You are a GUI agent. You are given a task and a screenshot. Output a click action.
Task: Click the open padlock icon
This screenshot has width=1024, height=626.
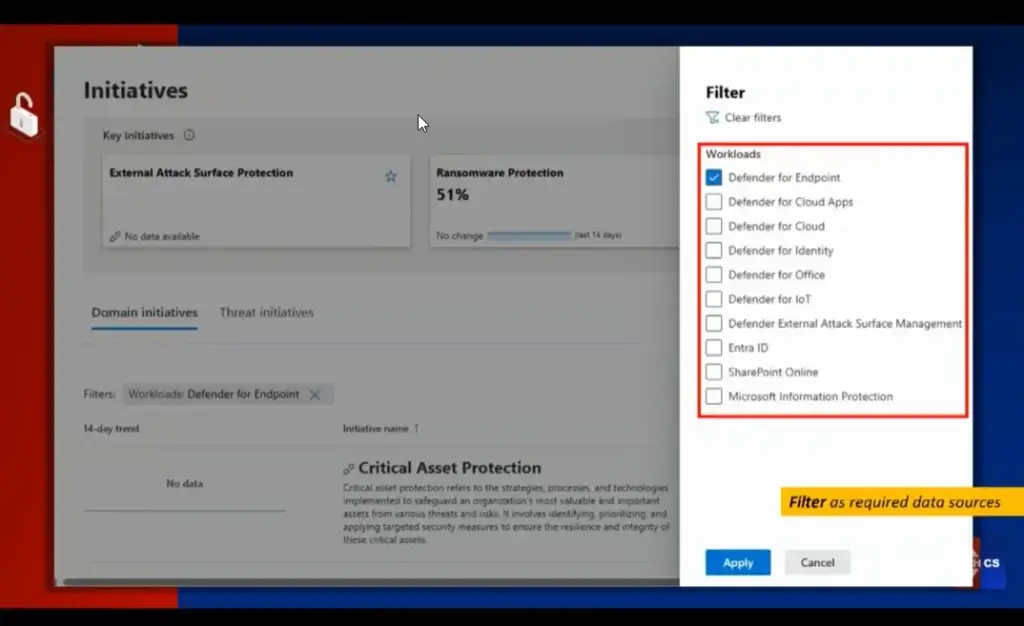[x=24, y=115]
